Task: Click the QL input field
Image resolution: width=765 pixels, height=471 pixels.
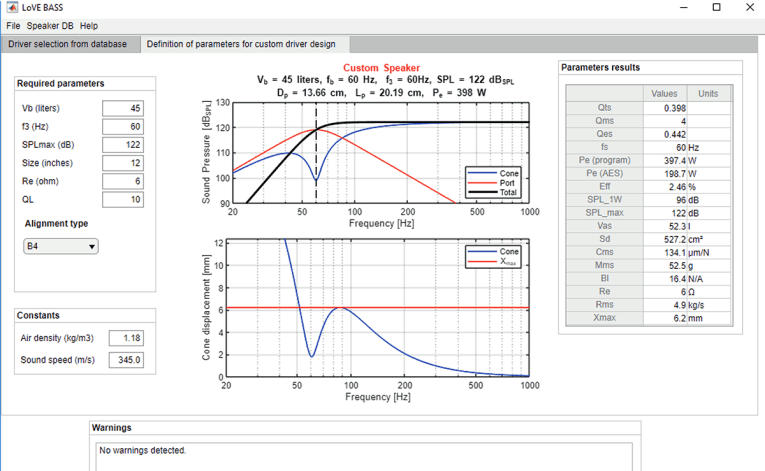Action: (x=123, y=199)
